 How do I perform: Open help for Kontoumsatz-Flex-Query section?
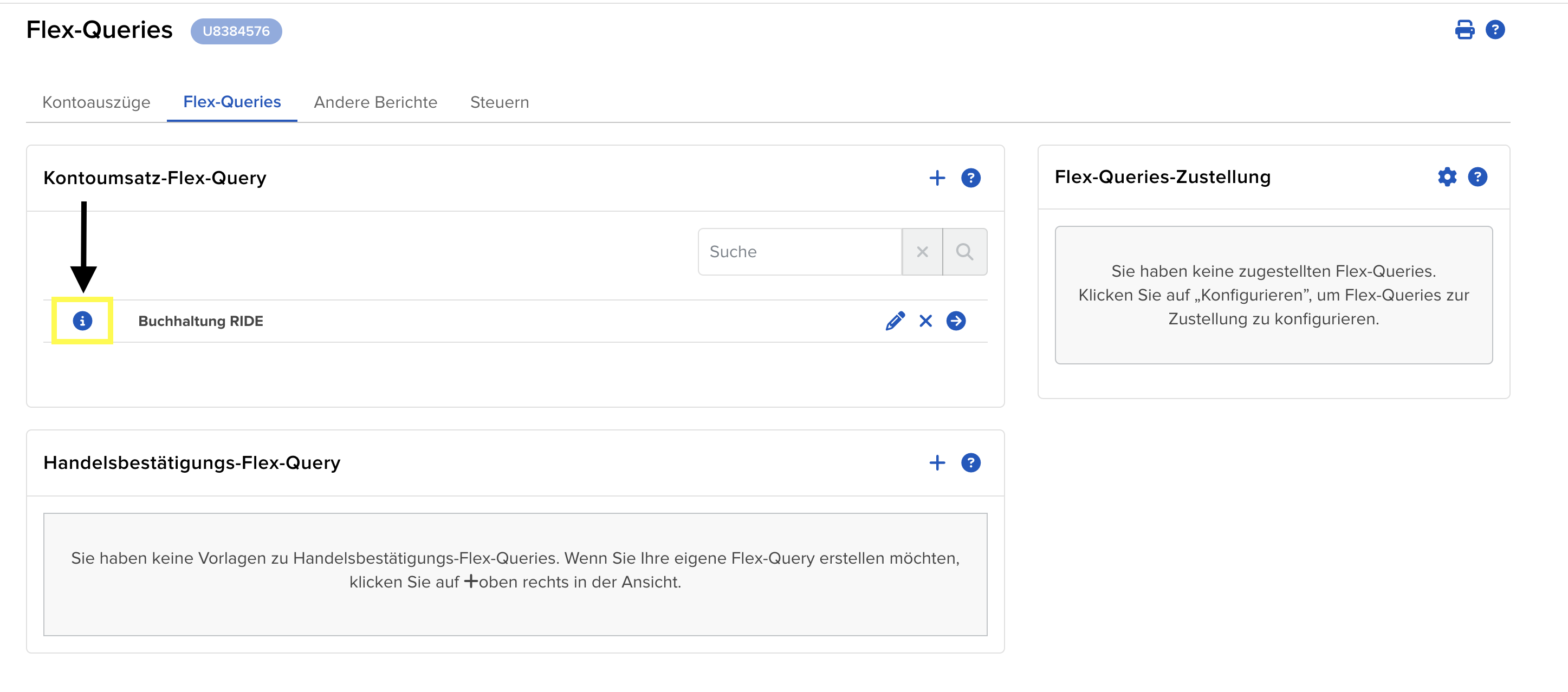click(970, 178)
